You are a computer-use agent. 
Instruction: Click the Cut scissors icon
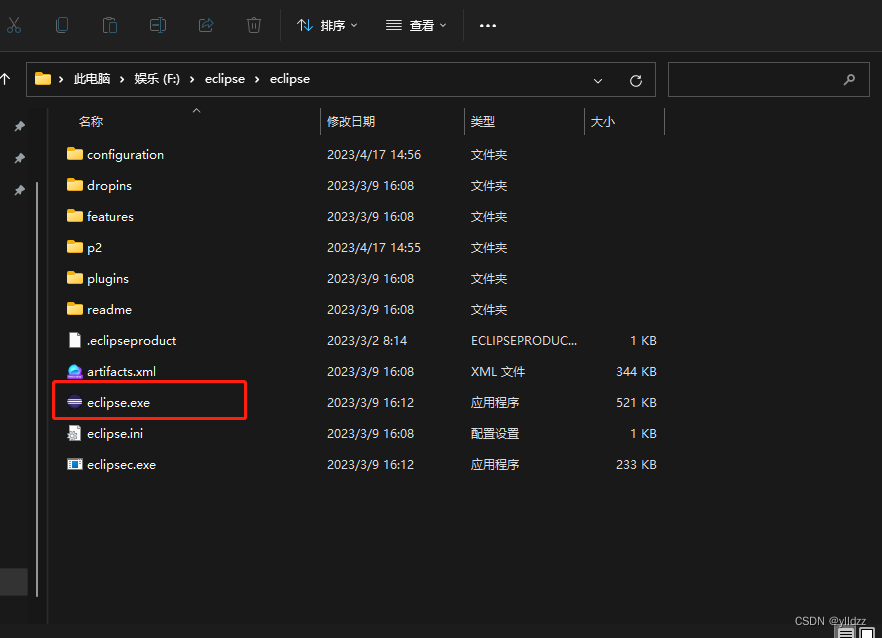coord(13,25)
